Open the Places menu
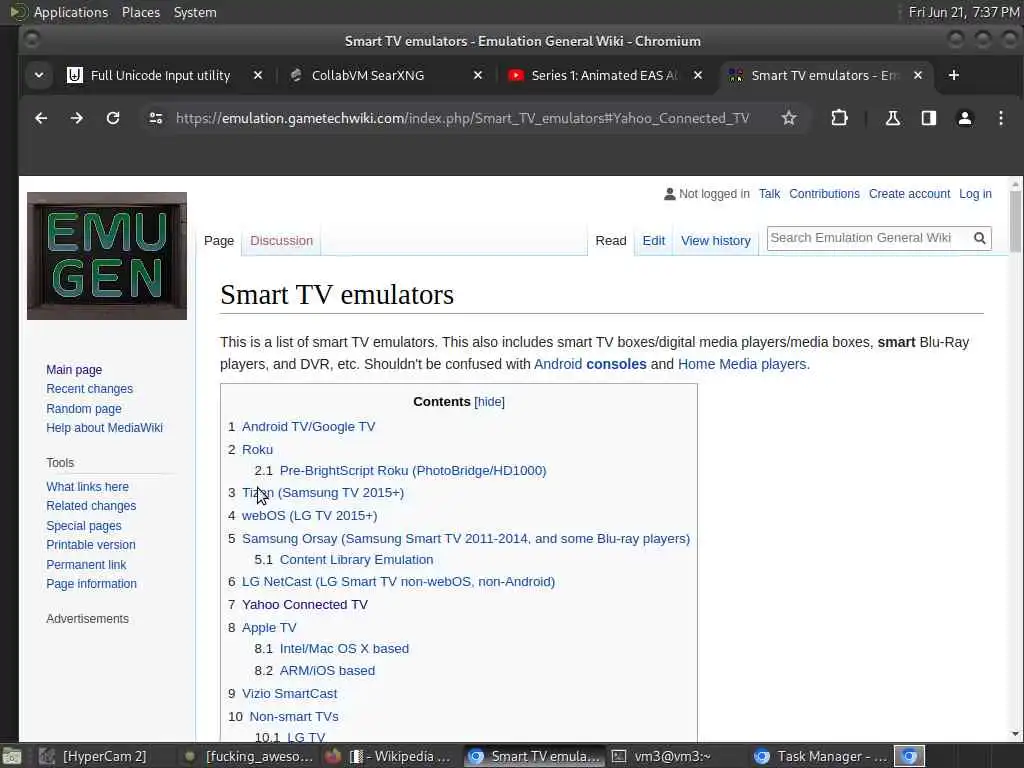Viewport: 1024px width, 768px height. [141, 12]
